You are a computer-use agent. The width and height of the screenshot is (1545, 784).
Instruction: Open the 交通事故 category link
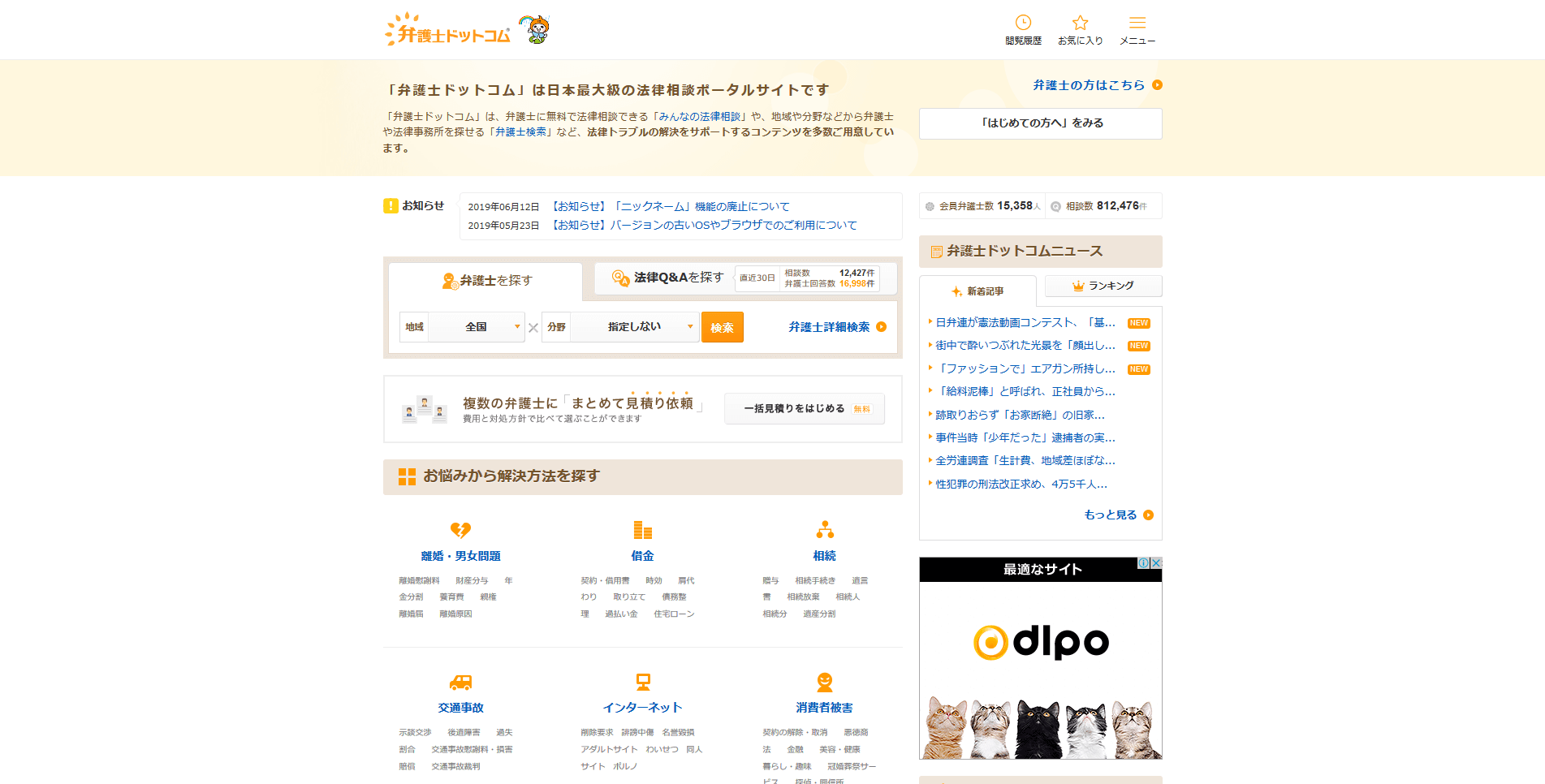[x=460, y=708]
